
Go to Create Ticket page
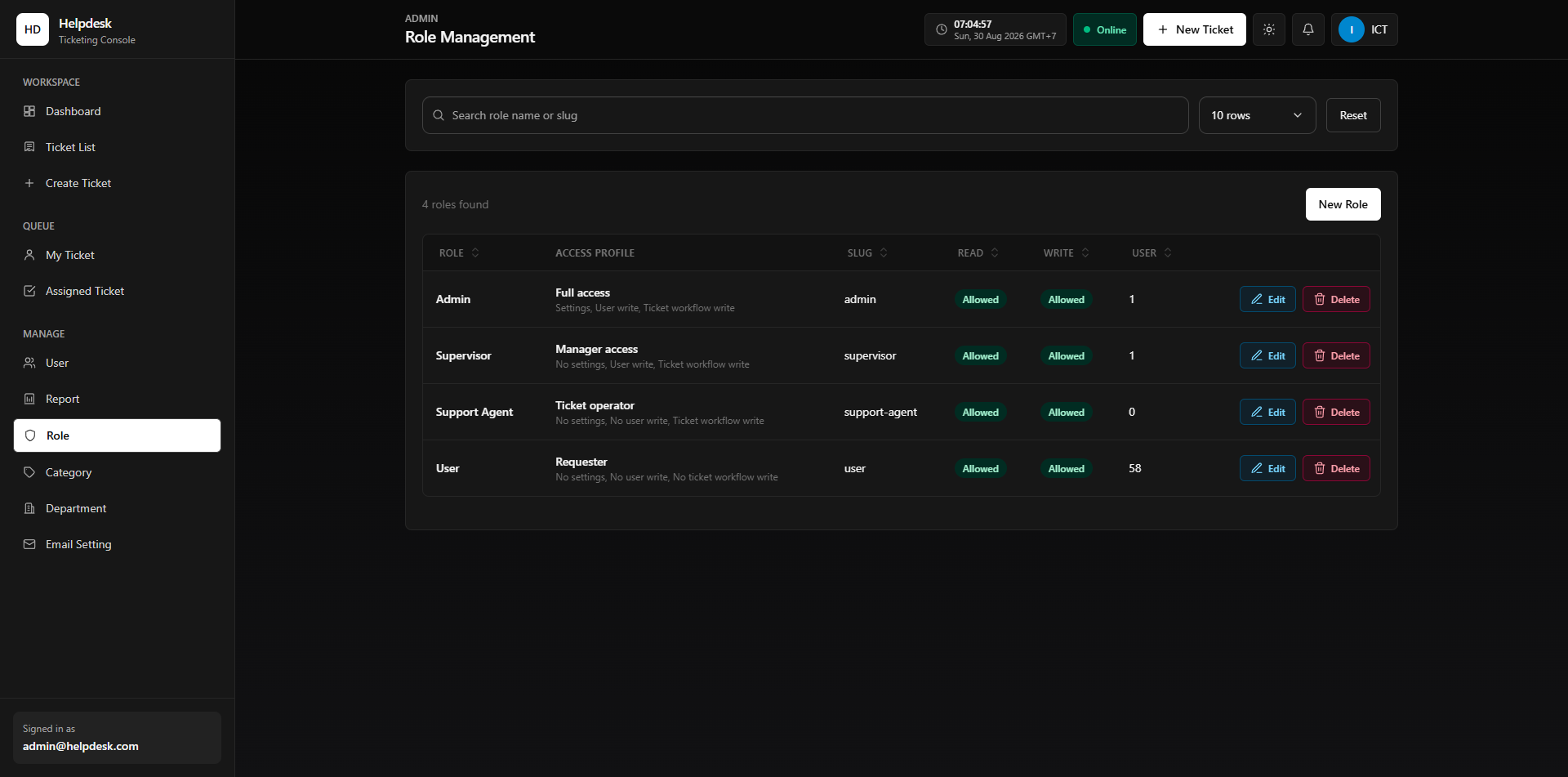tap(117, 183)
